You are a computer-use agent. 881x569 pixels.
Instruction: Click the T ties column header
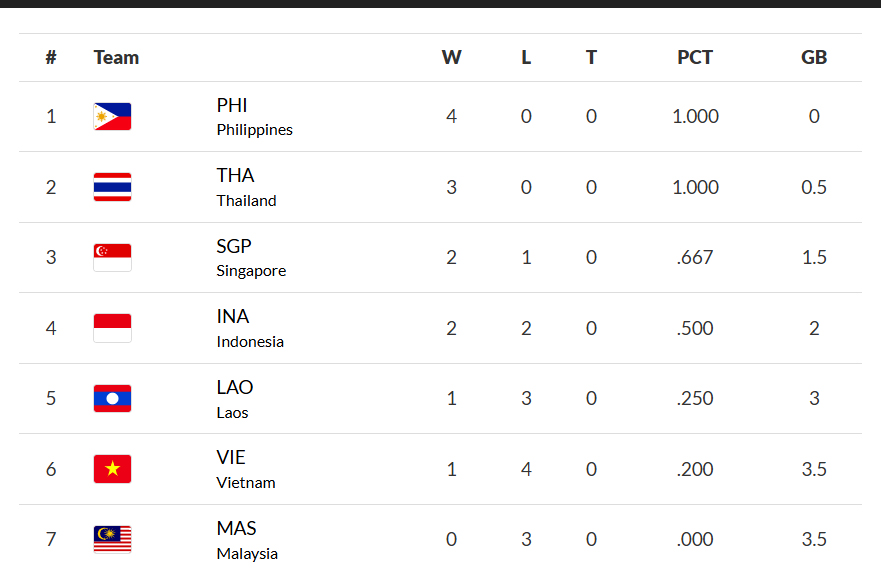tap(591, 57)
